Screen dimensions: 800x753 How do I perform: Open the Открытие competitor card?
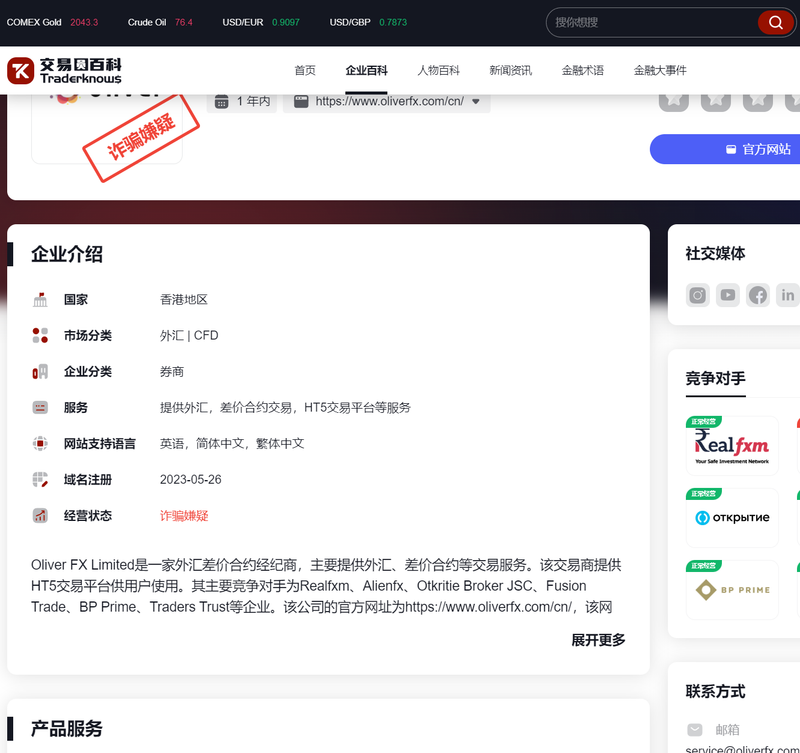[732, 518]
